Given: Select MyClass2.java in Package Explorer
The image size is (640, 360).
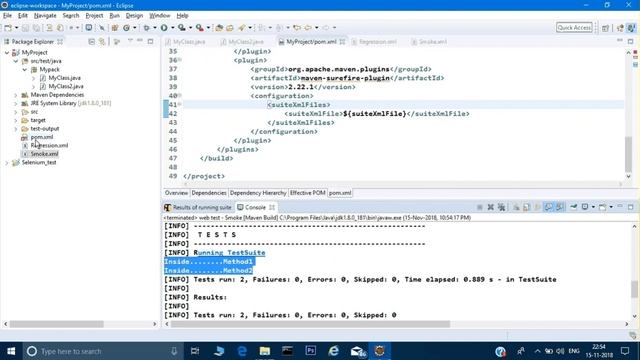Looking at the screenshot, I should [66, 87].
